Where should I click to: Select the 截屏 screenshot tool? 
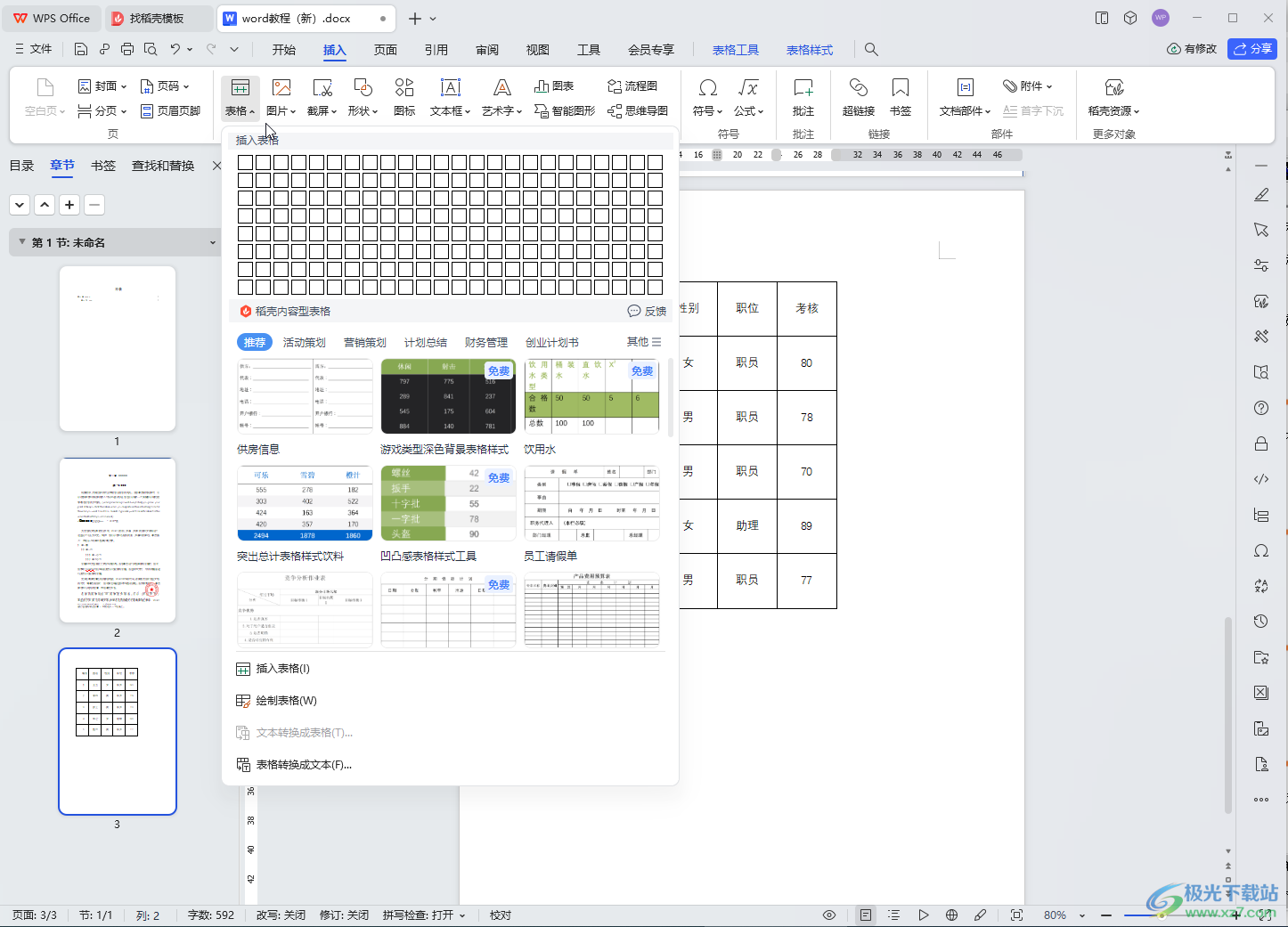click(x=322, y=98)
